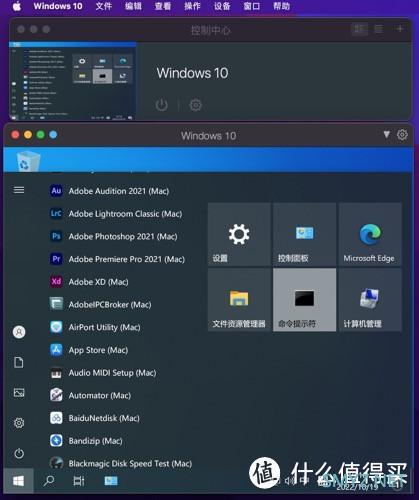Launch the Microsoft Edge tile
Screen dimensions: 419x500
point(370,234)
